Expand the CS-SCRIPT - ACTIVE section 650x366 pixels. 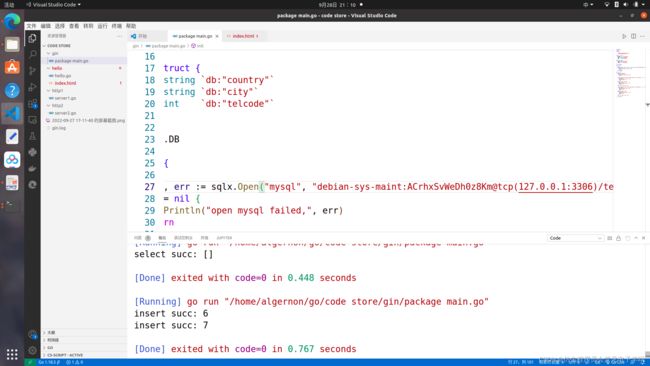point(84,355)
